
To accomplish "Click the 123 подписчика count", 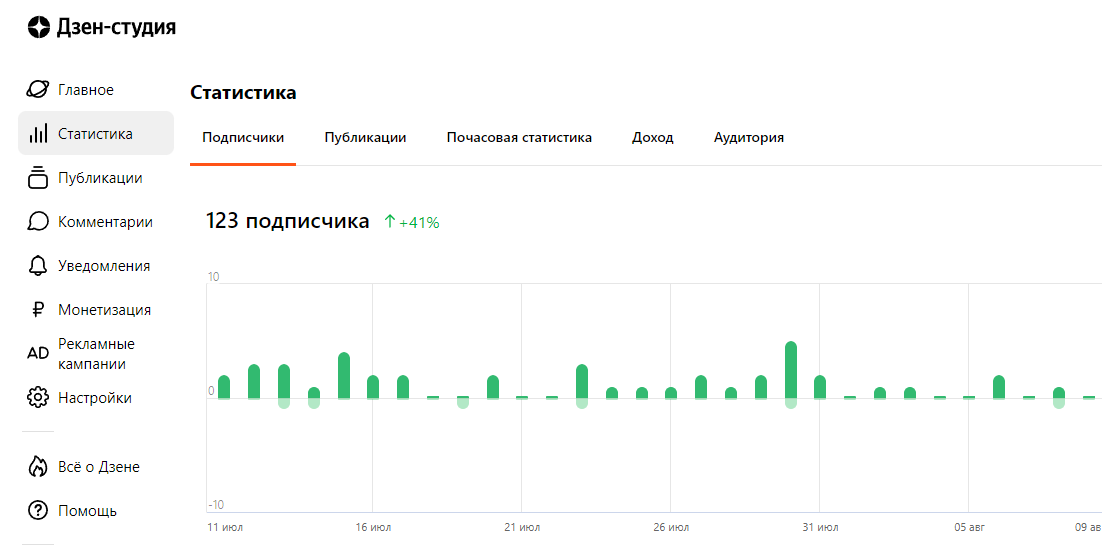I will point(287,221).
